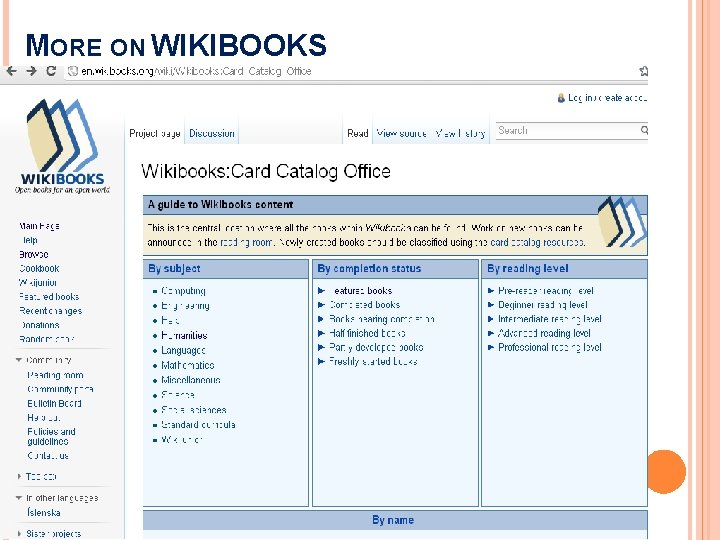Open Main Page in the sidebar
Screen dimensions: 720x540
click(x=39, y=226)
